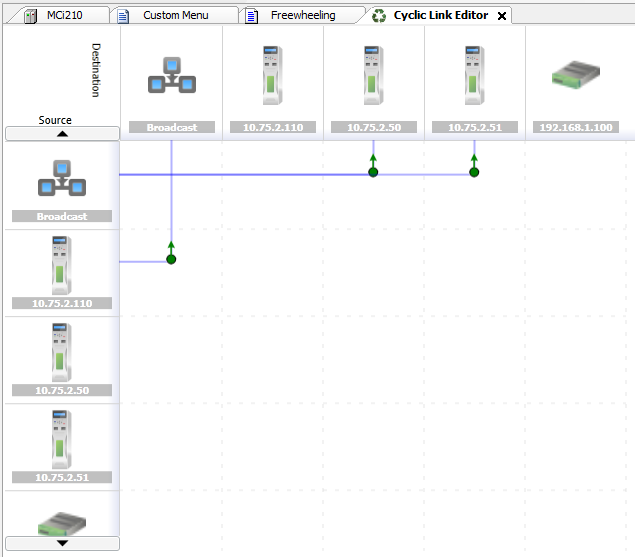The image size is (635, 557).
Task: Click the 10.75.2.110 source drive icon
Action: tap(62, 265)
